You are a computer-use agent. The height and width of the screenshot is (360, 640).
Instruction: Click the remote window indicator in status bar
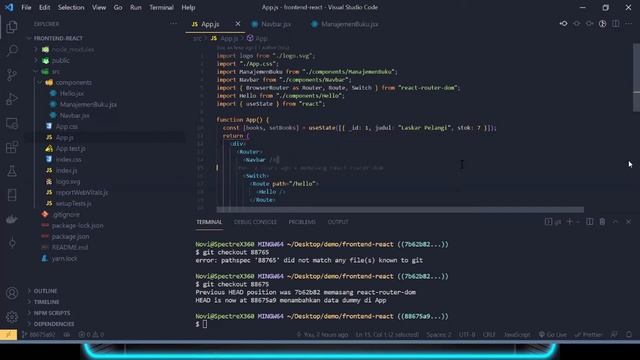click(x=8, y=334)
